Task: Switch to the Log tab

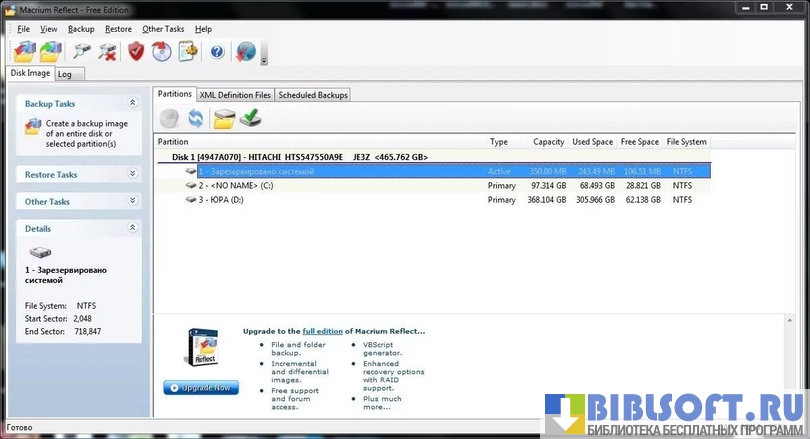Action: tap(65, 74)
